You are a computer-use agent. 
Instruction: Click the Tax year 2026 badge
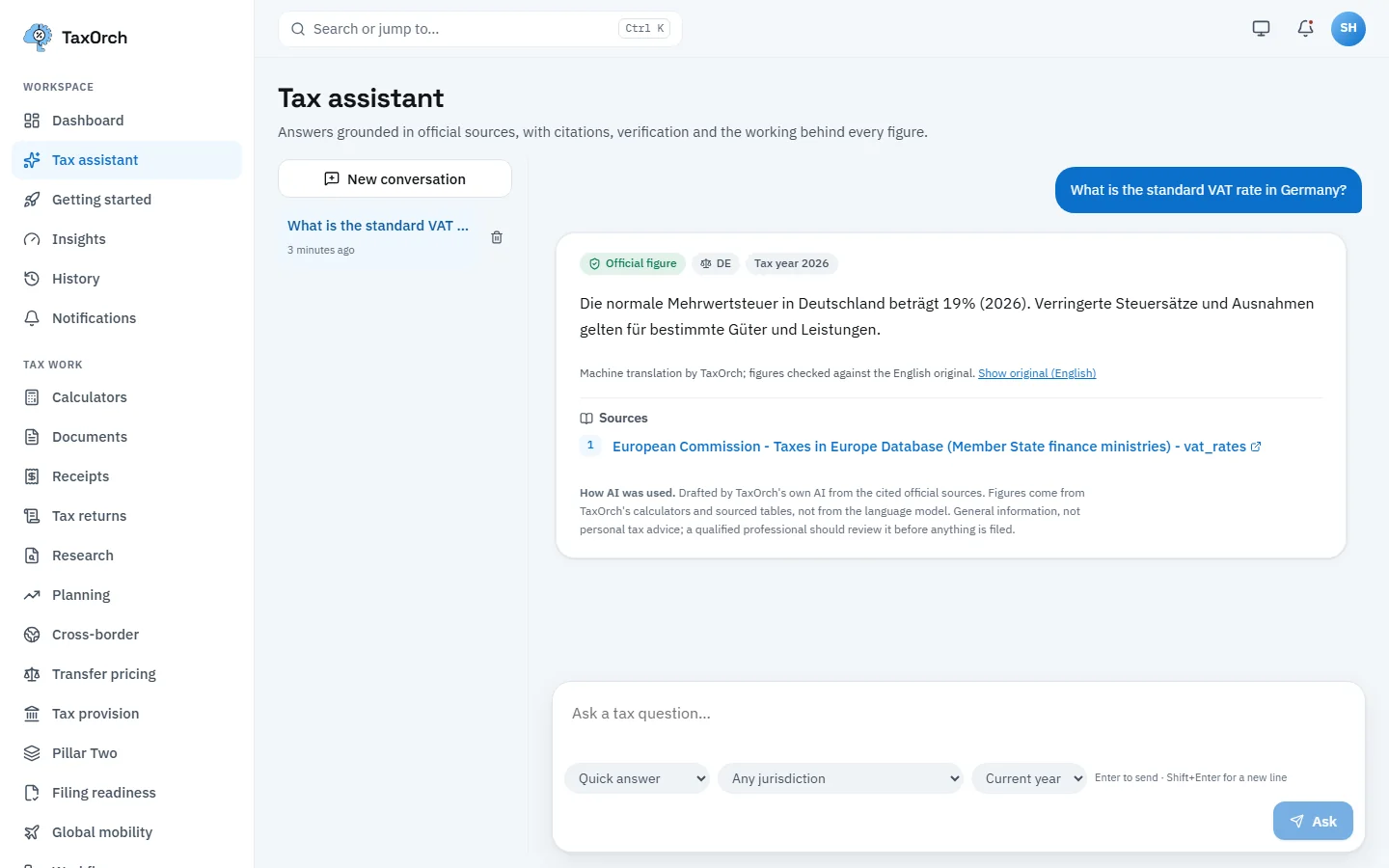pos(791,263)
